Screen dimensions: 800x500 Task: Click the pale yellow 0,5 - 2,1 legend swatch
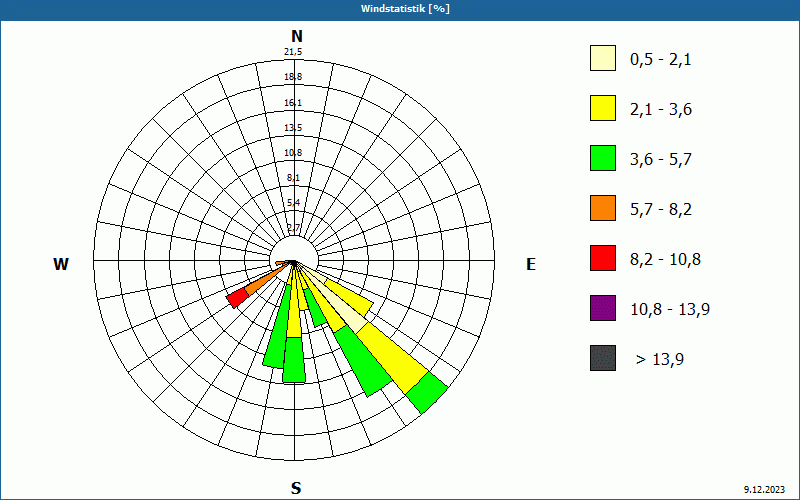click(603, 58)
